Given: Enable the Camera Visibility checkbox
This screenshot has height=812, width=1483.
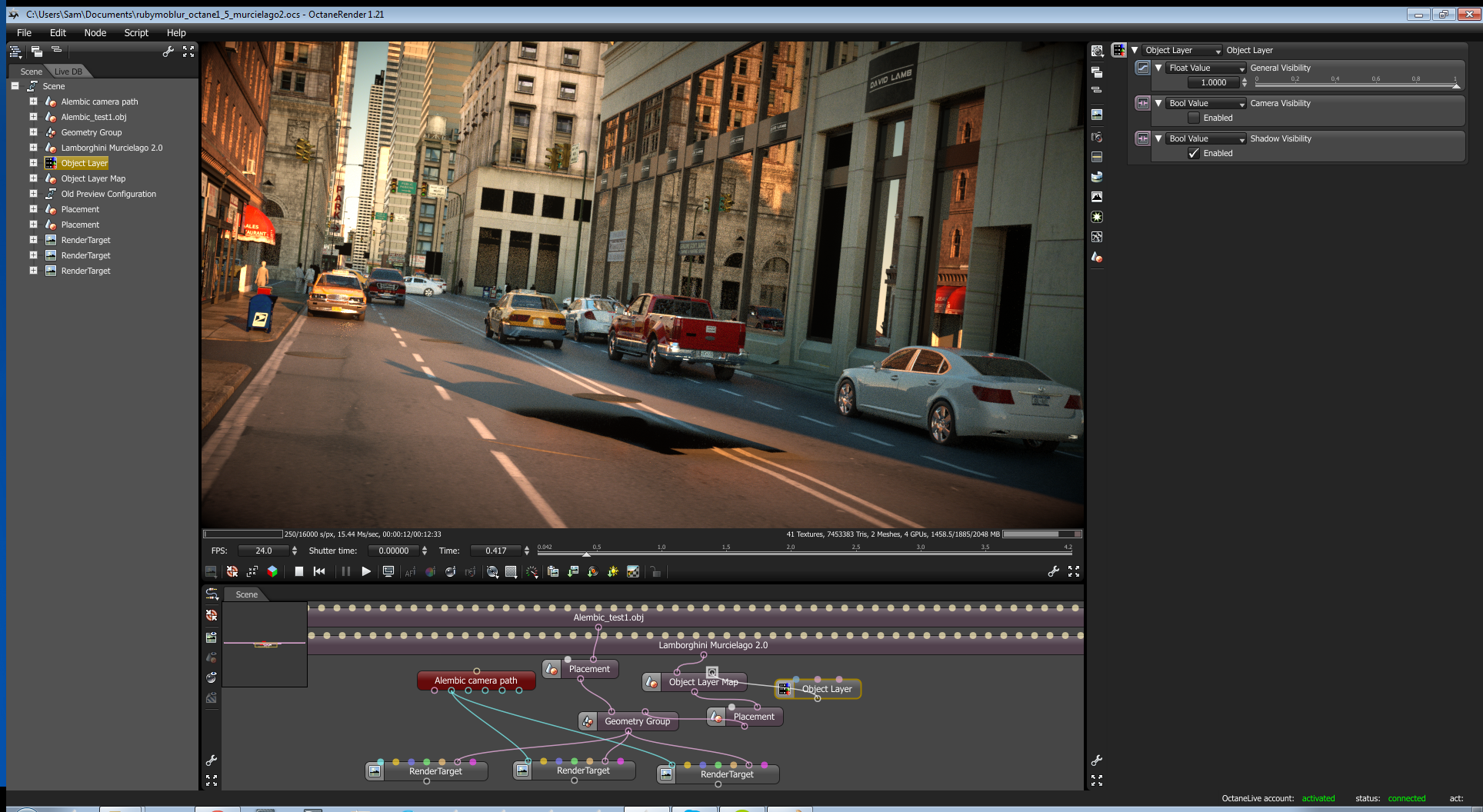Looking at the screenshot, I should pyautogui.click(x=1194, y=118).
